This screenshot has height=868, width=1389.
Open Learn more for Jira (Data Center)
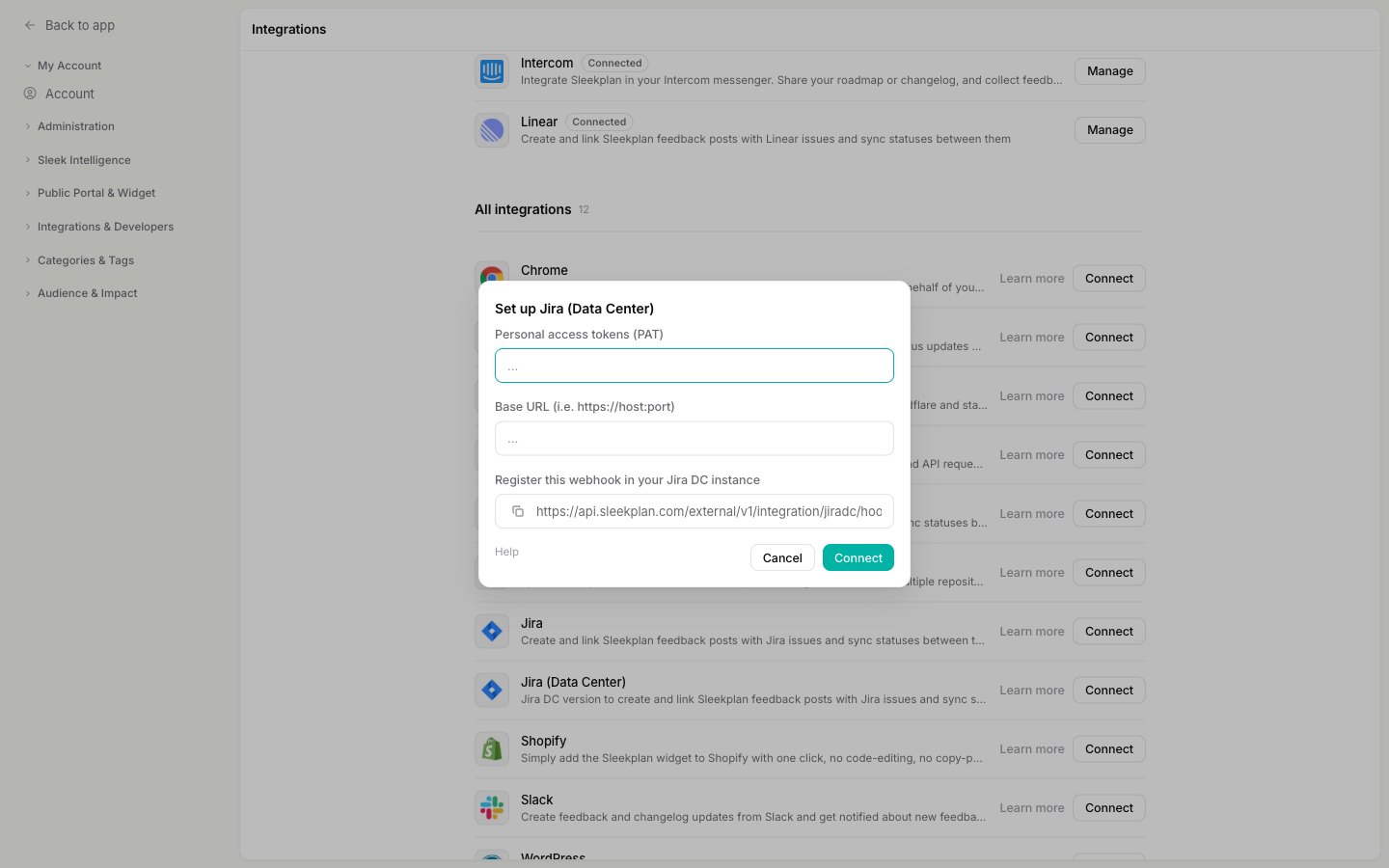tap(1032, 691)
